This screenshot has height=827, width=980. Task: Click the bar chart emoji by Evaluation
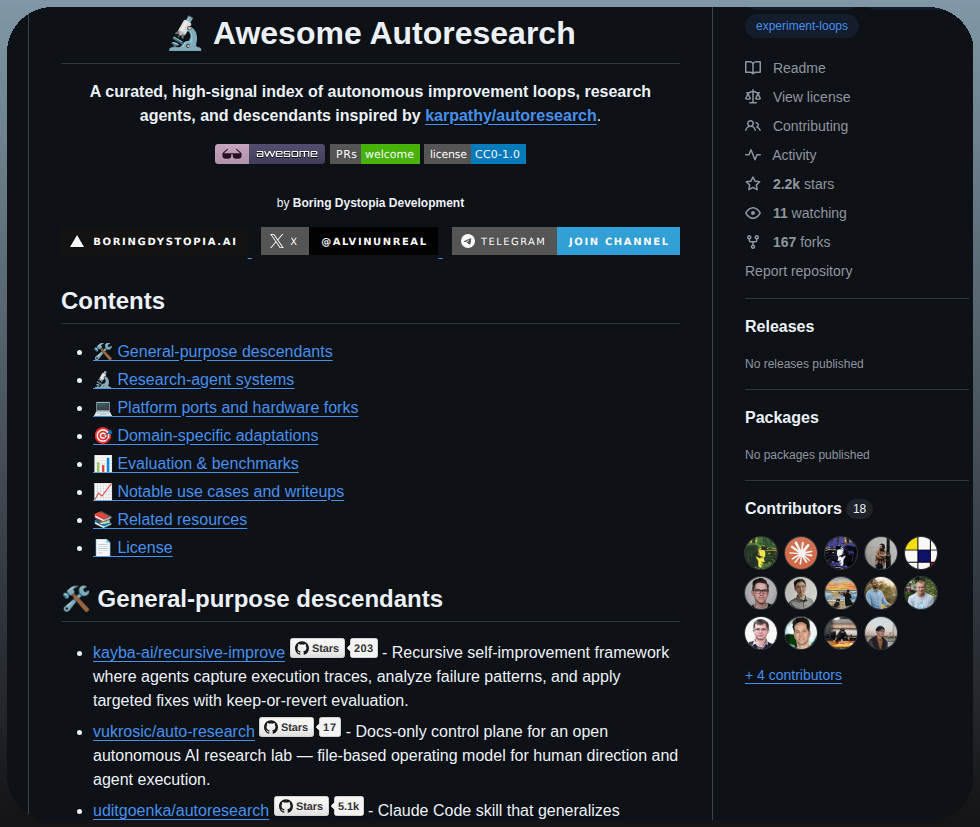point(102,464)
